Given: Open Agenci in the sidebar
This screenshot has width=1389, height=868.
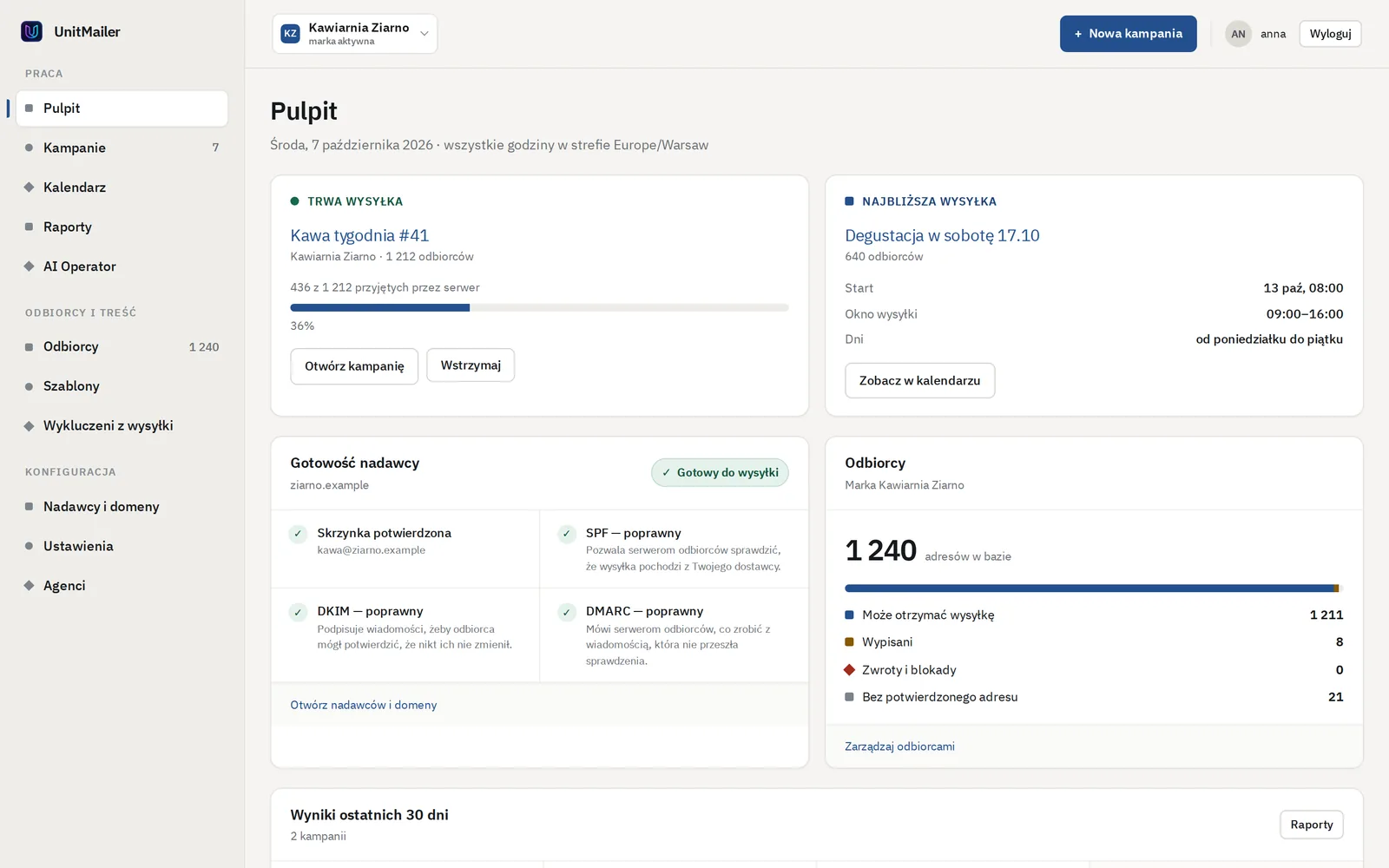Looking at the screenshot, I should pyautogui.click(x=122, y=585).
